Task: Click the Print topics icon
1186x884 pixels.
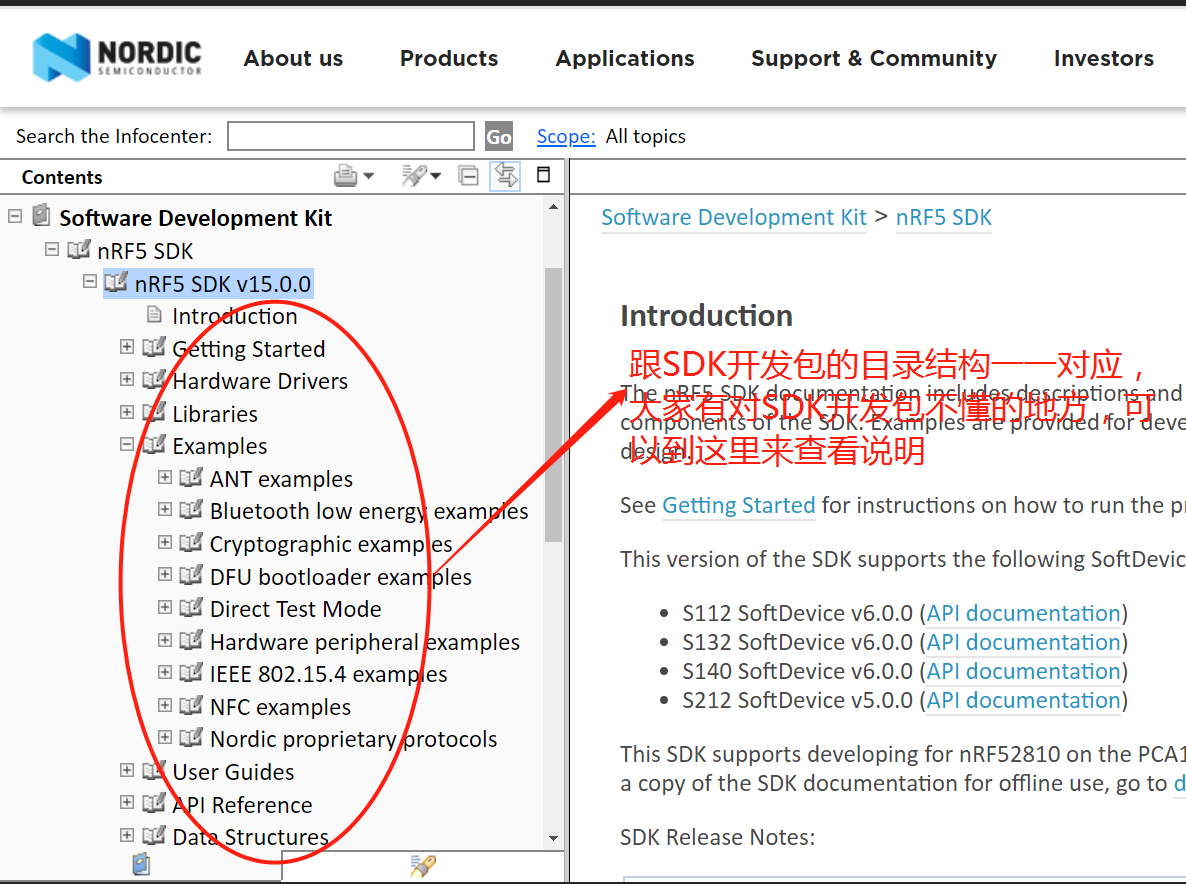Action: tap(346, 175)
